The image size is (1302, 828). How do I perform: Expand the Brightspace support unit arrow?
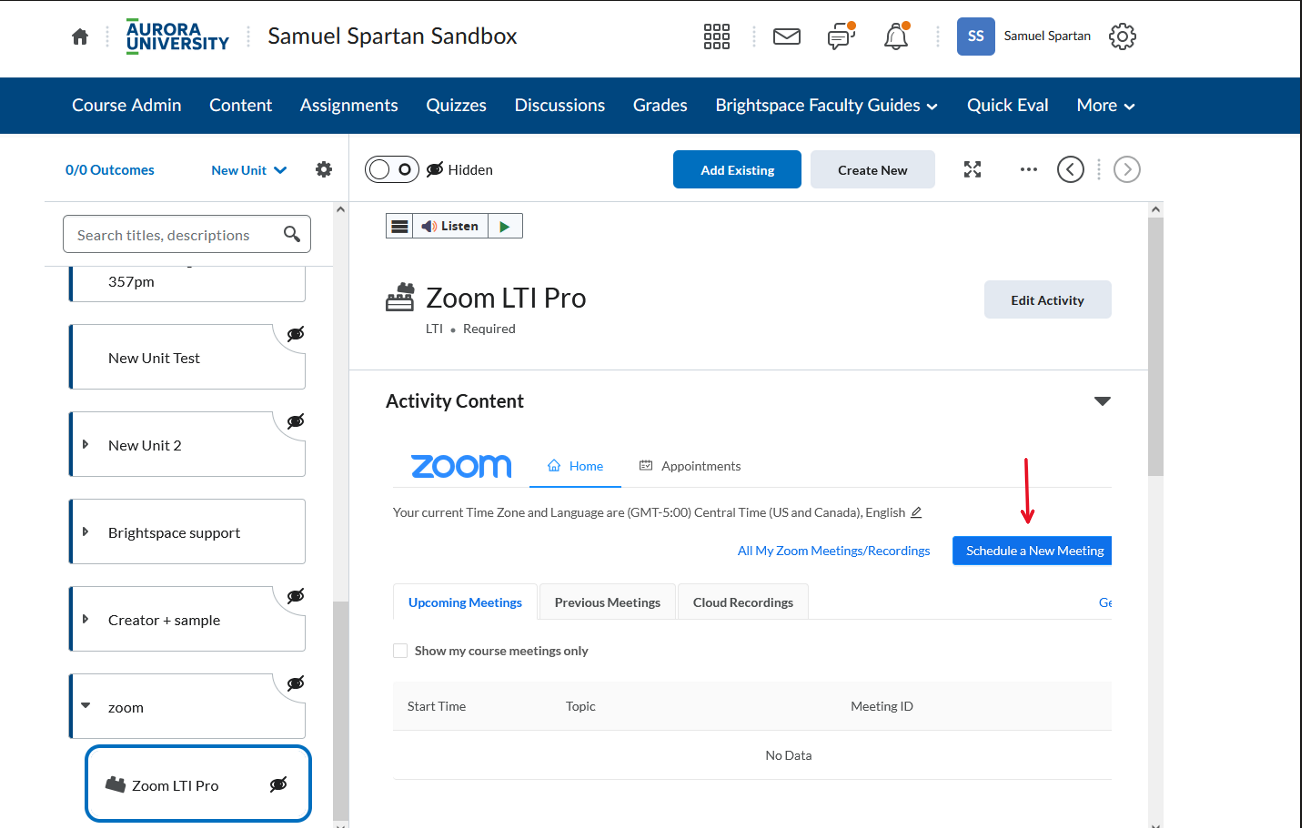(x=85, y=532)
